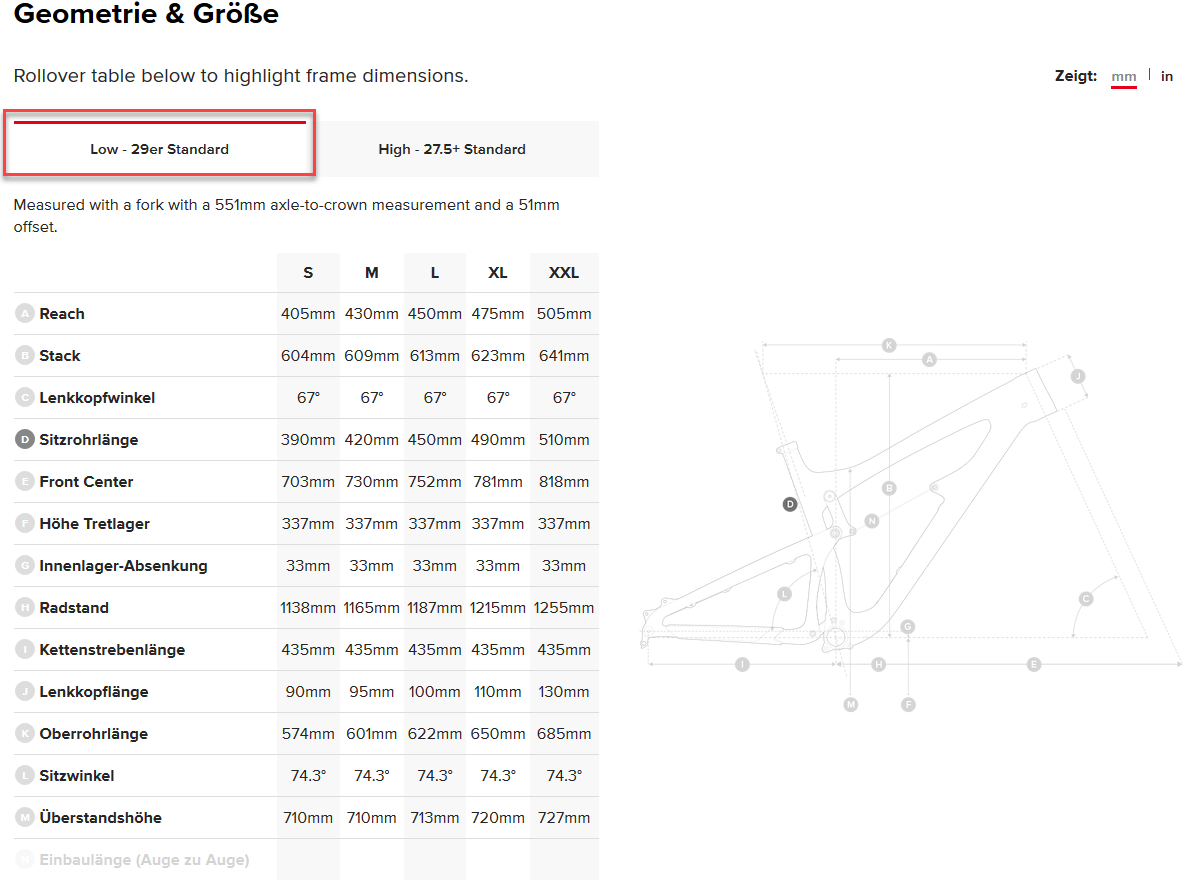The image size is (1195, 880).
Task: Click the S size column header
Action: pyautogui.click(x=308, y=273)
